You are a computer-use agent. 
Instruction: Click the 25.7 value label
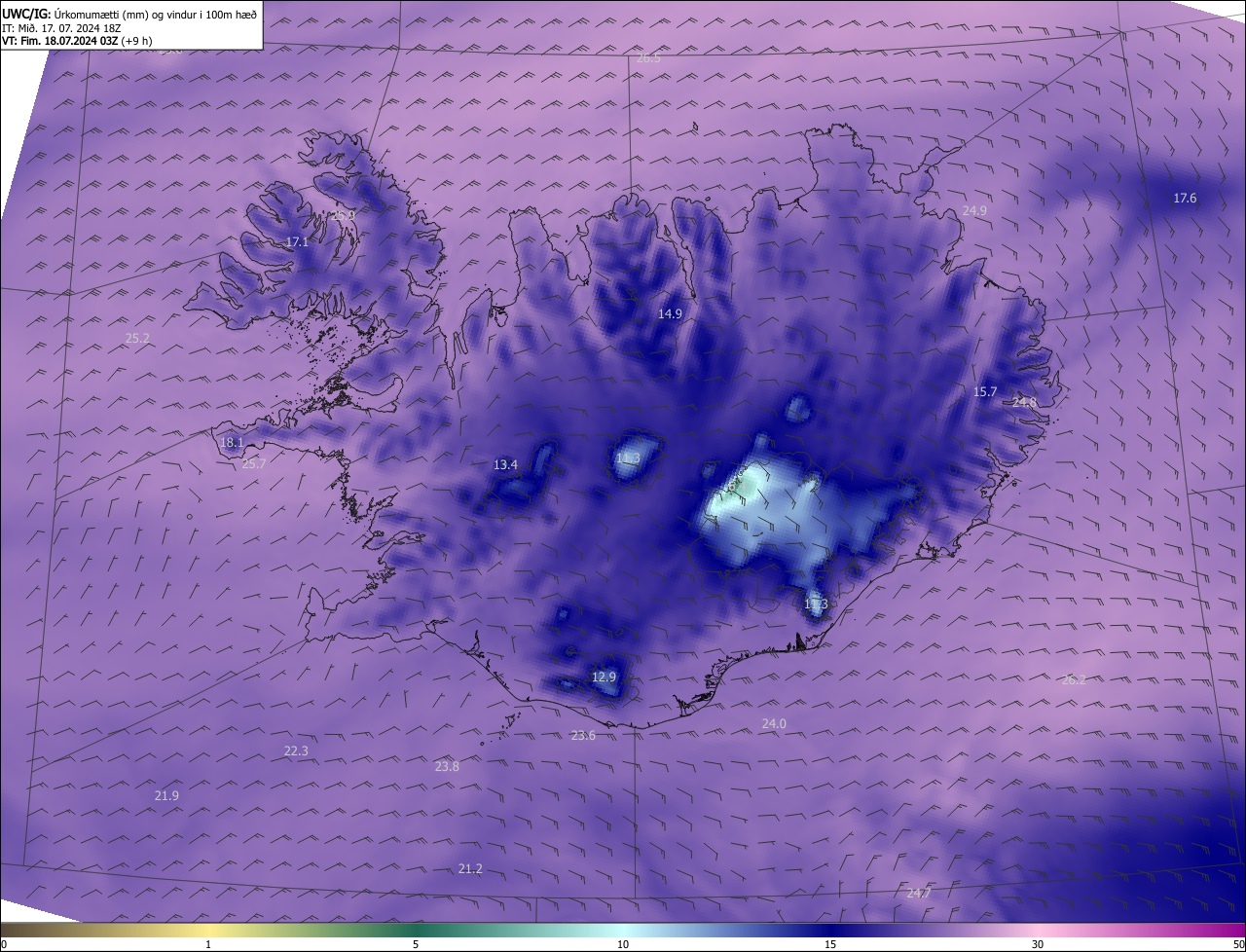(x=253, y=464)
